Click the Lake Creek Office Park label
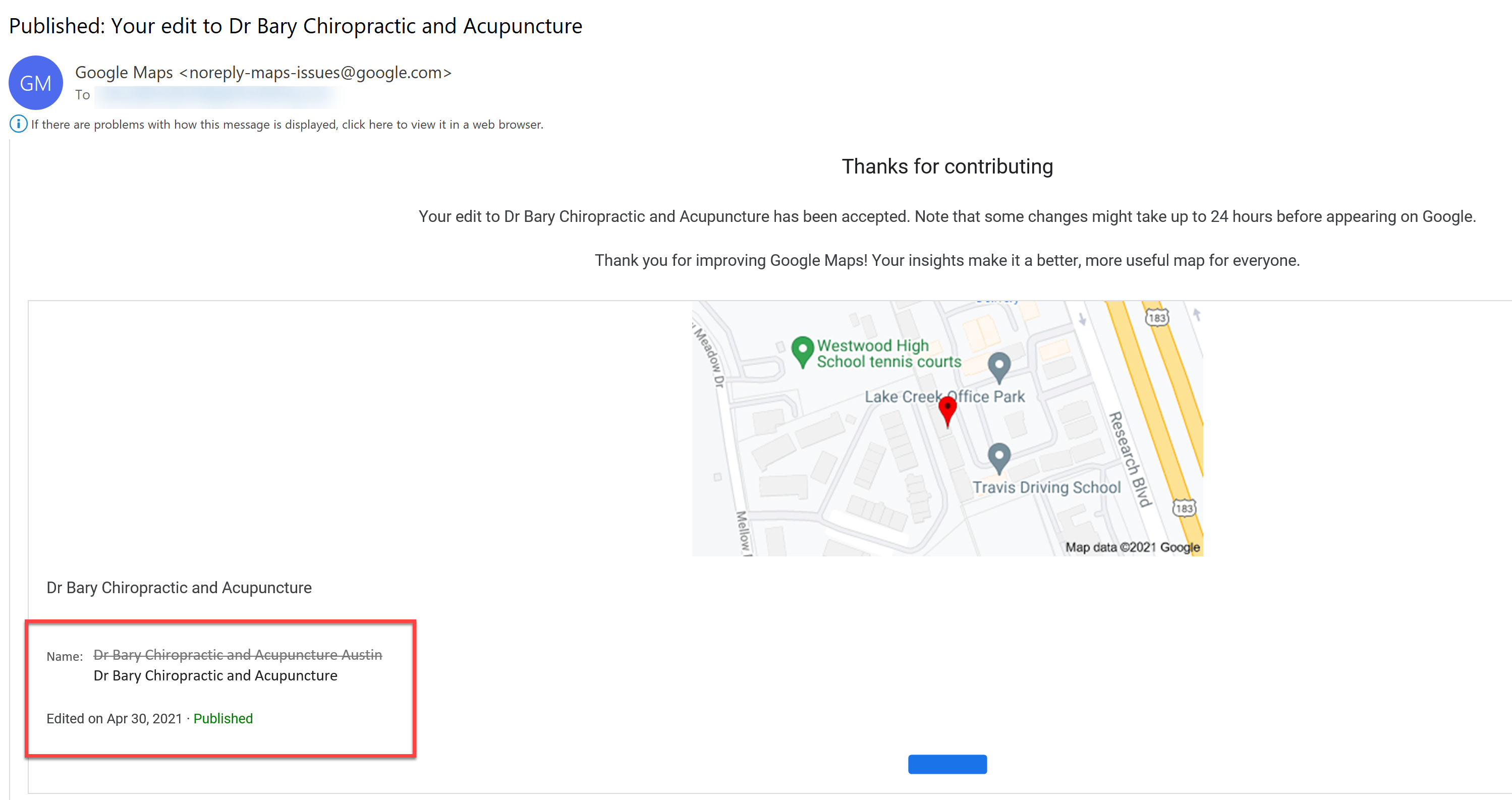1512x800 pixels. point(944,397)
